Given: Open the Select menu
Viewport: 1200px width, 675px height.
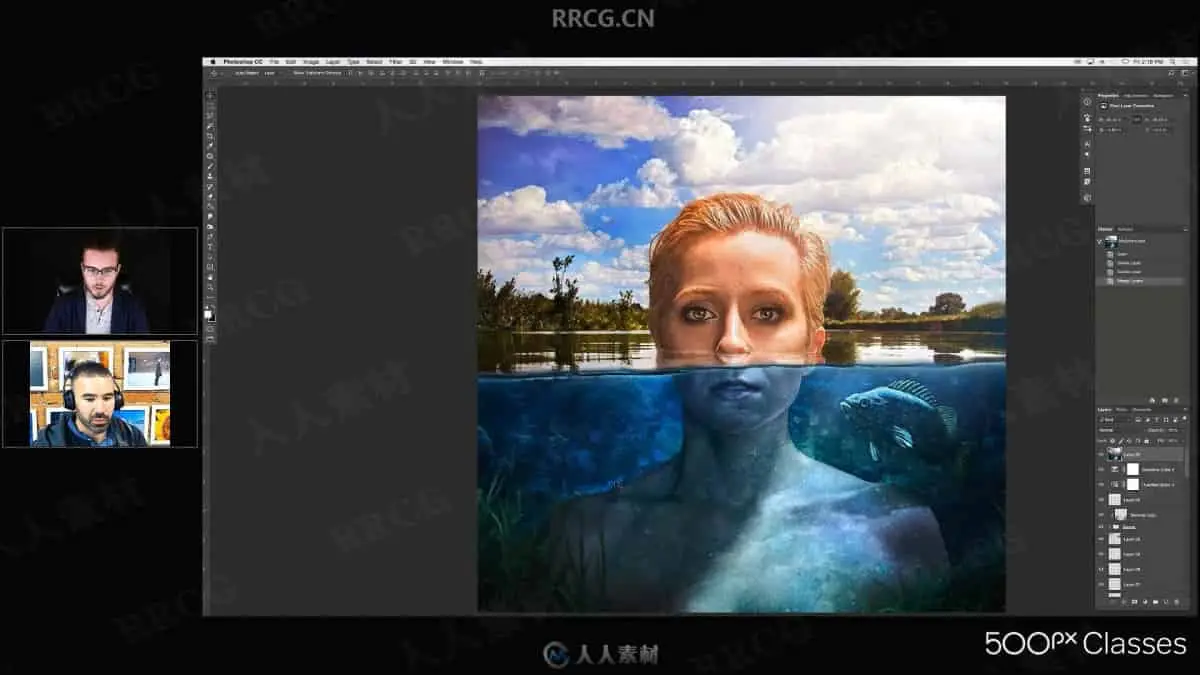Looking at the screenshot, I should pos(374,62).
